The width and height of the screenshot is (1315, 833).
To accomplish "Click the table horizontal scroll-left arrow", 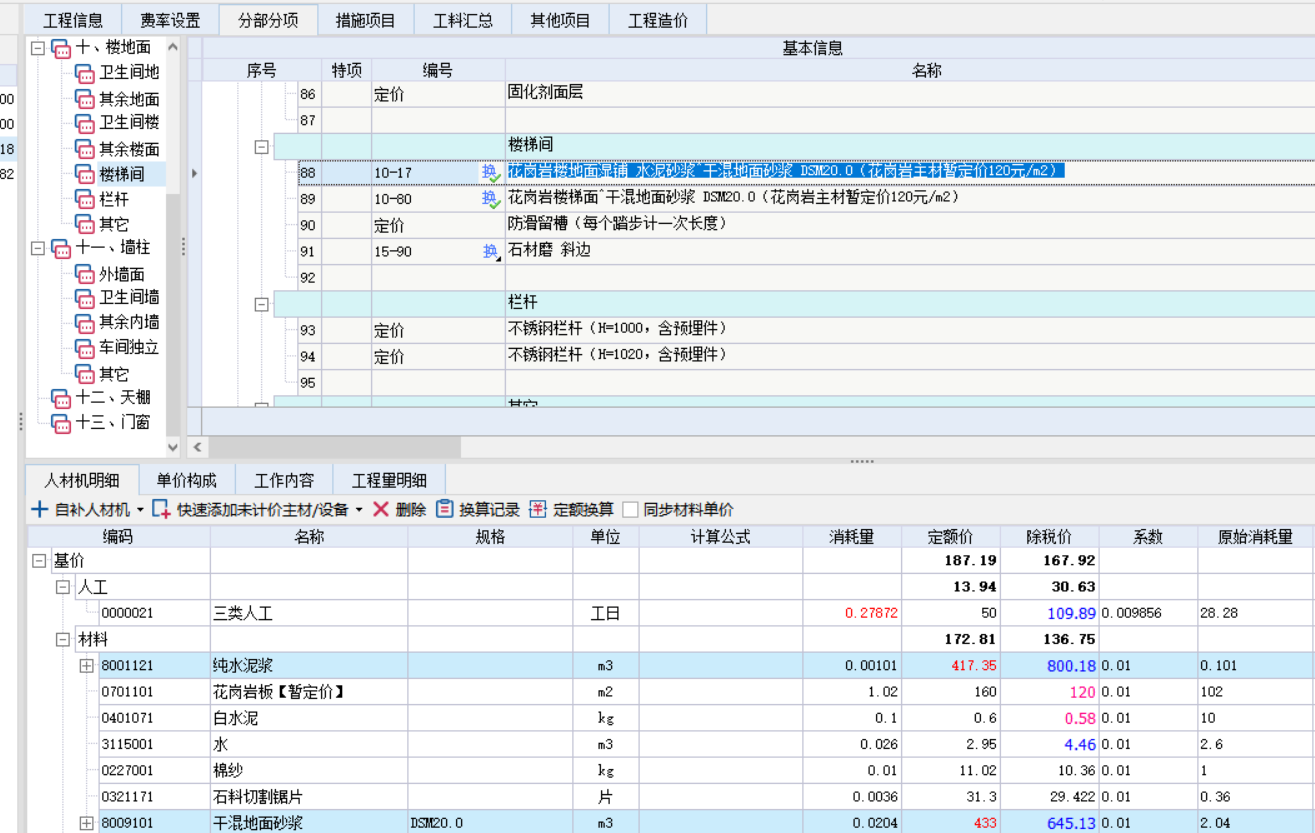I will point(197,447).
